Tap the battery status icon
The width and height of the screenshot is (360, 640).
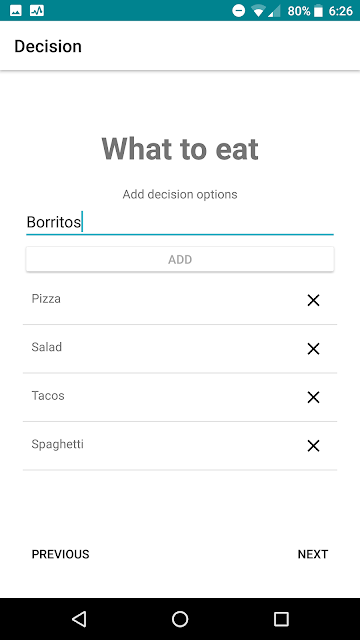[x=319, y=11]
